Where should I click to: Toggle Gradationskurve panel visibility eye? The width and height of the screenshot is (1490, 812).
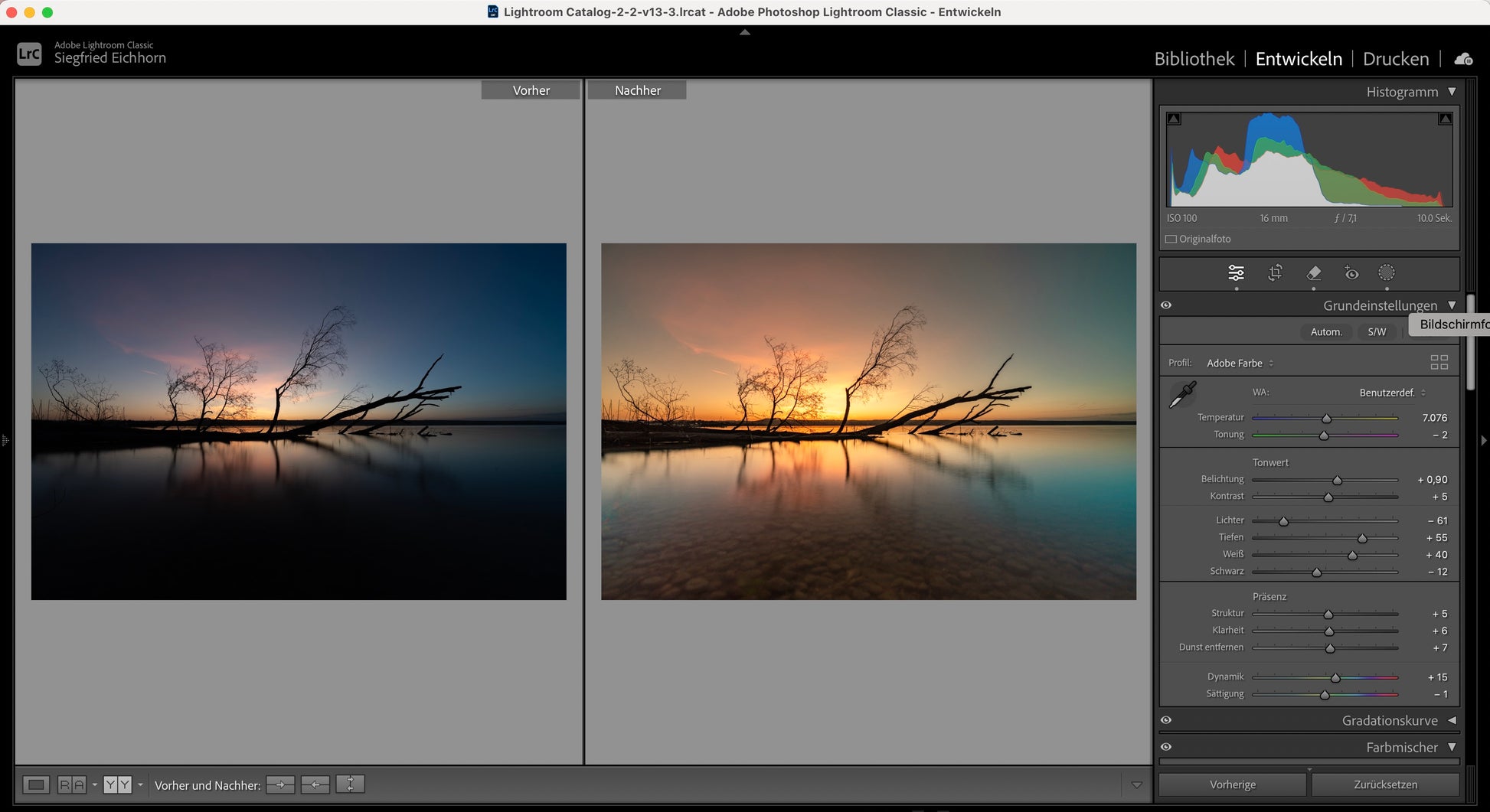[x=1166, y=720]
